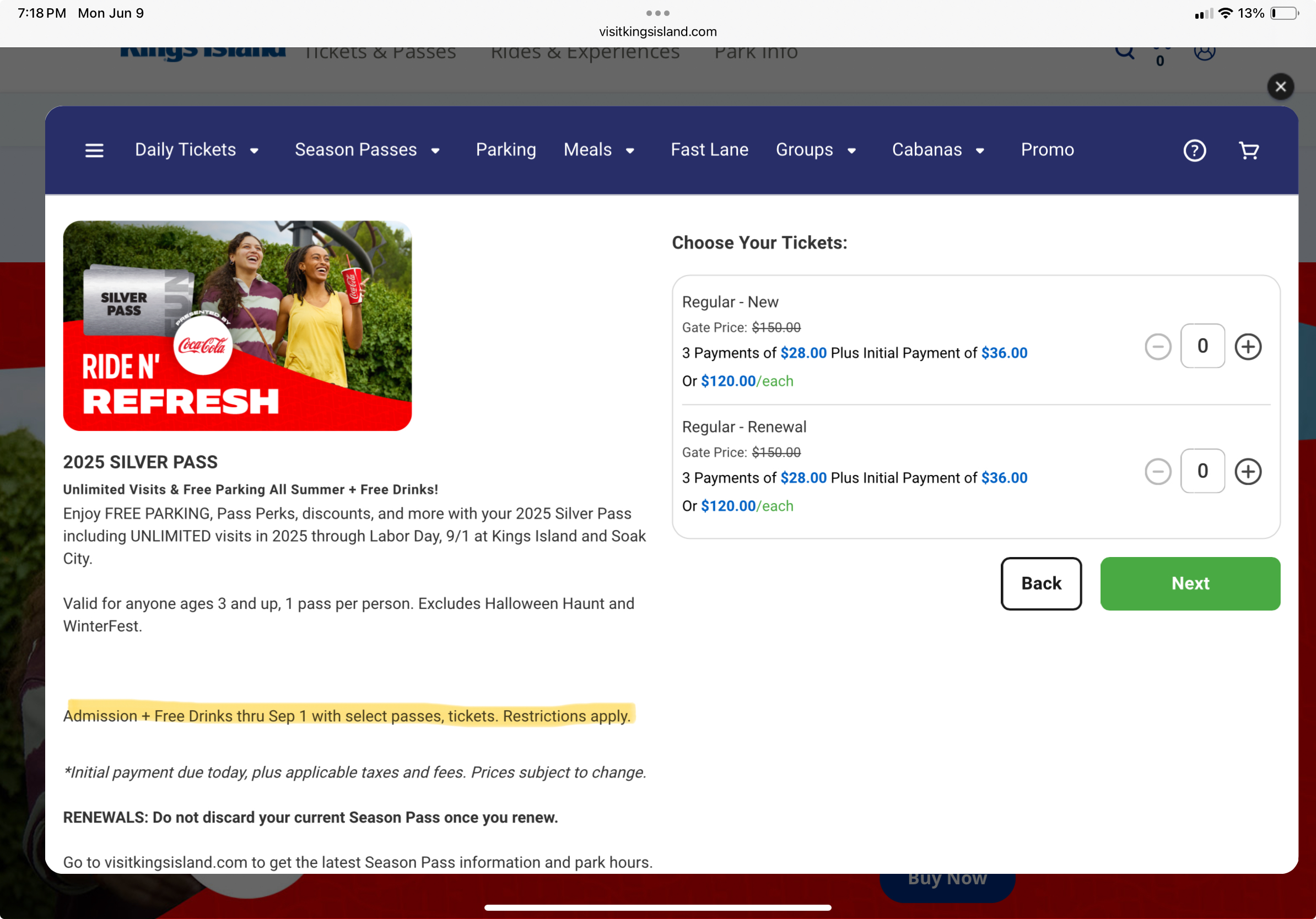Tap the visitkingsisland.com address bar
1316x919 pixels.
(x=657, y=31)
